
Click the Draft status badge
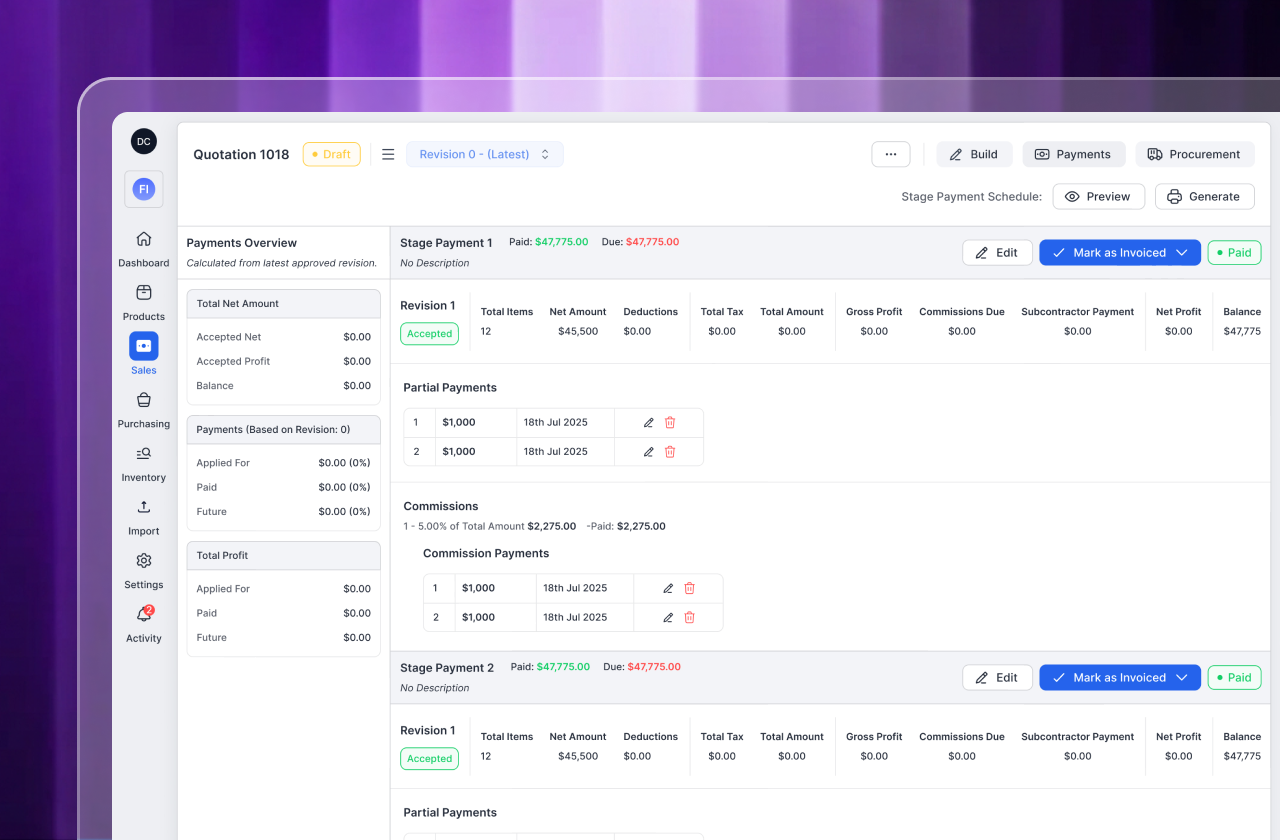(x=331, y=155)
